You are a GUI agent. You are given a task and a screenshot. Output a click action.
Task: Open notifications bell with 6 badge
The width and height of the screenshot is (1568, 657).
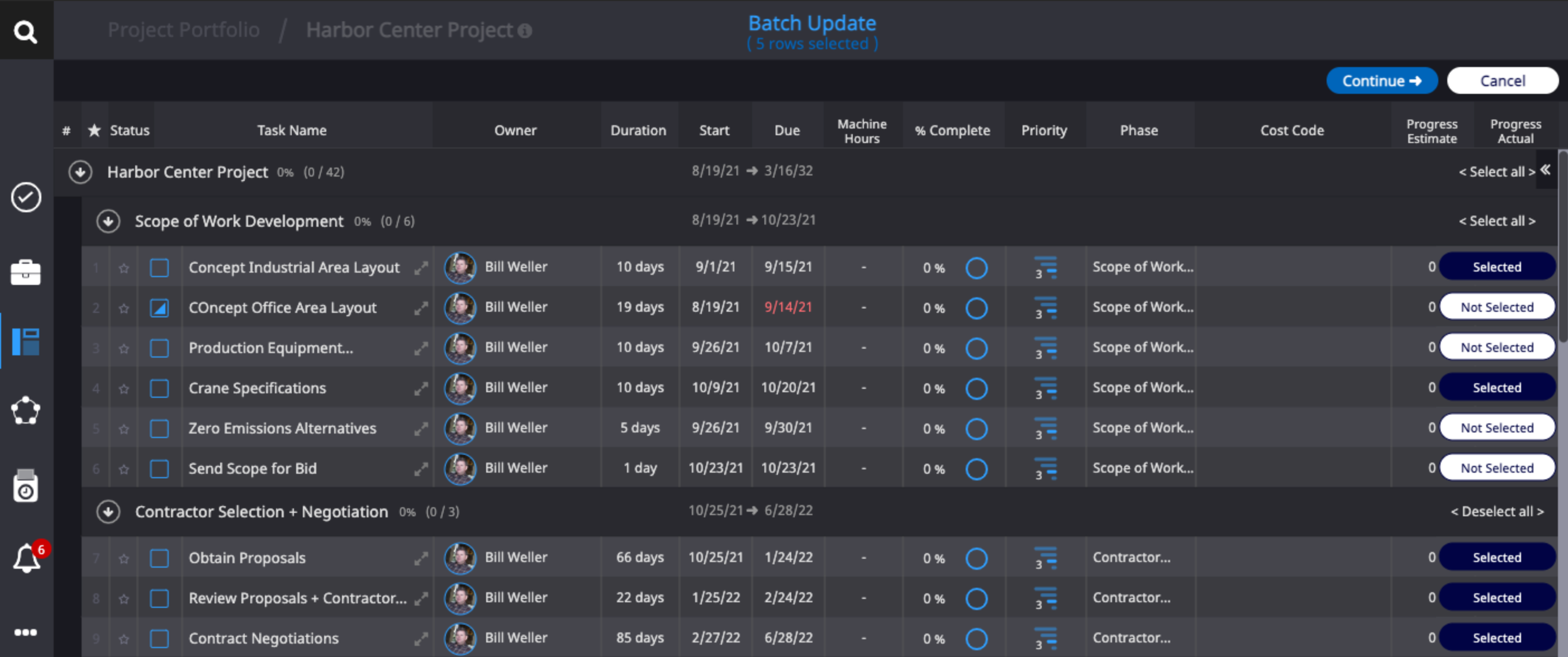coord(27,558)
